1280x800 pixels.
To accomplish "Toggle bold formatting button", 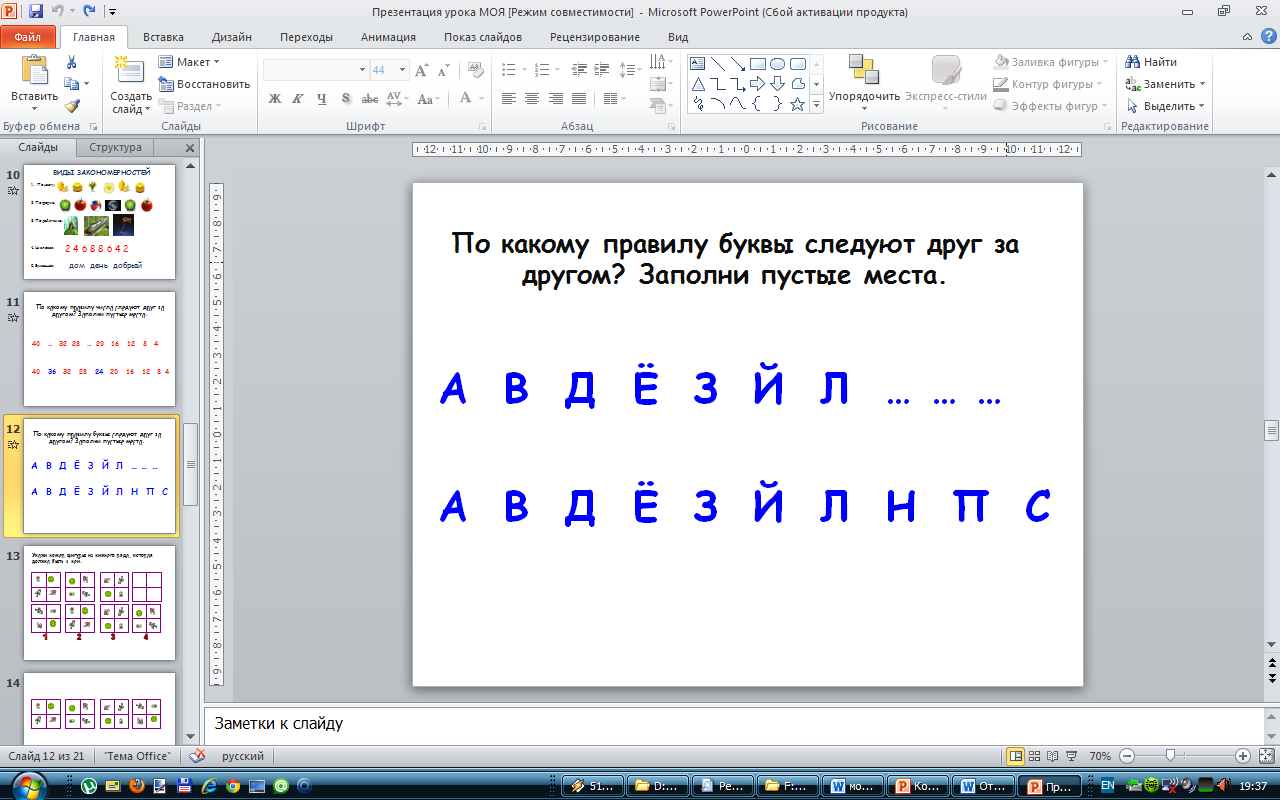I will point(275,99).
